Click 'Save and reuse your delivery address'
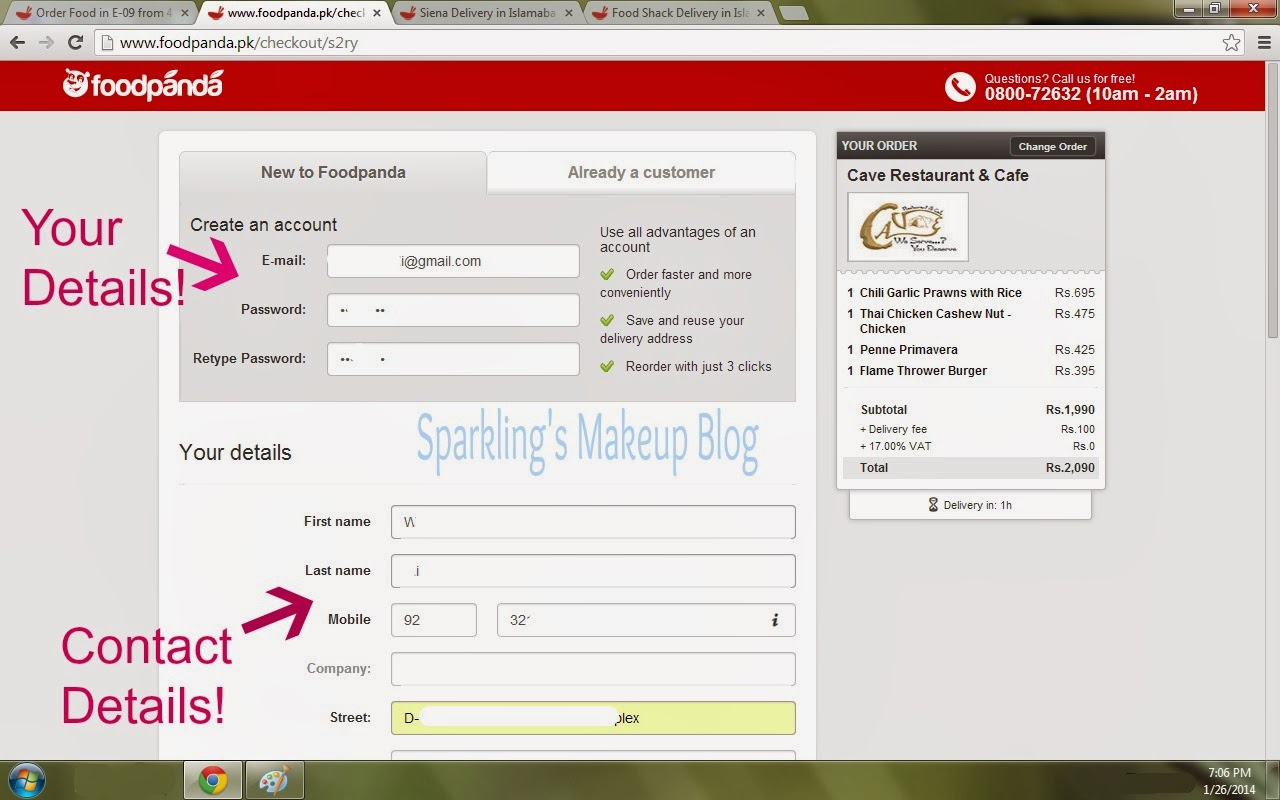Screen dimensions: 1280x800 tap(673, 330)
